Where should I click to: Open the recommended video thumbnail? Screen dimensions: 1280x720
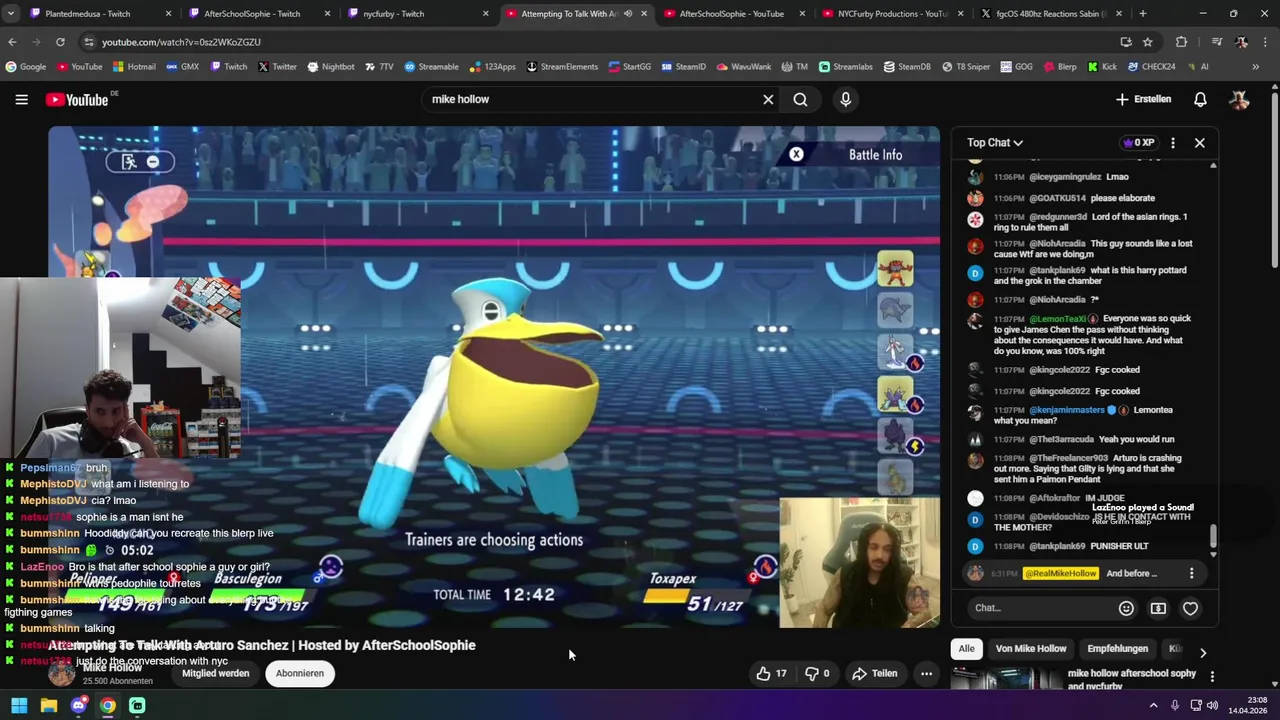1005,678
